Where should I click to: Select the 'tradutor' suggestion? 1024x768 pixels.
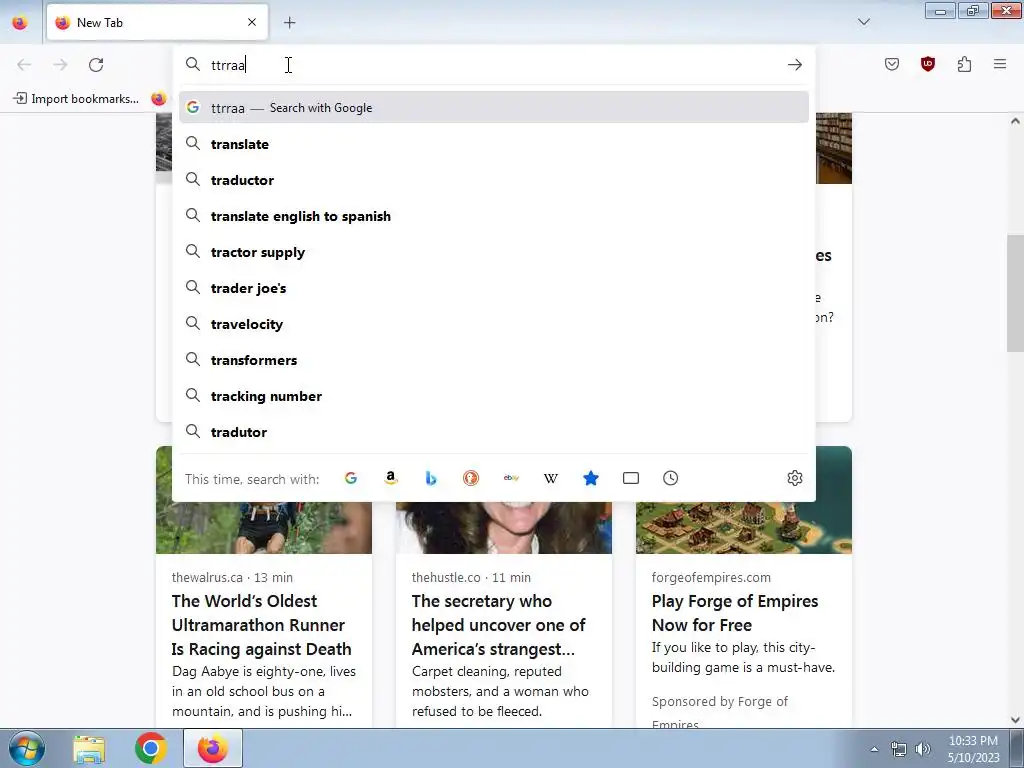pos(494,432)
